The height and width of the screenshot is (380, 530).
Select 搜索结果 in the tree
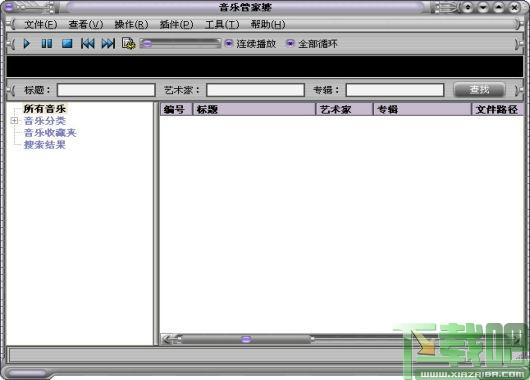pos(45,145)
